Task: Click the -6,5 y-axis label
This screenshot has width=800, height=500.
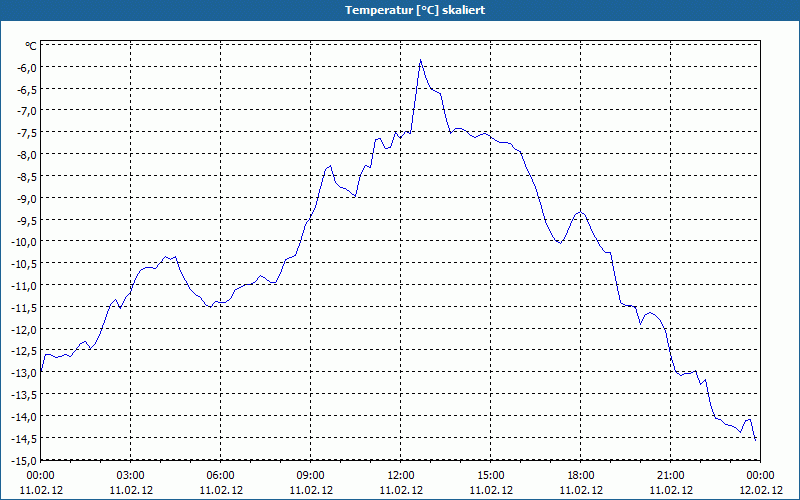Action: [28, 89]
